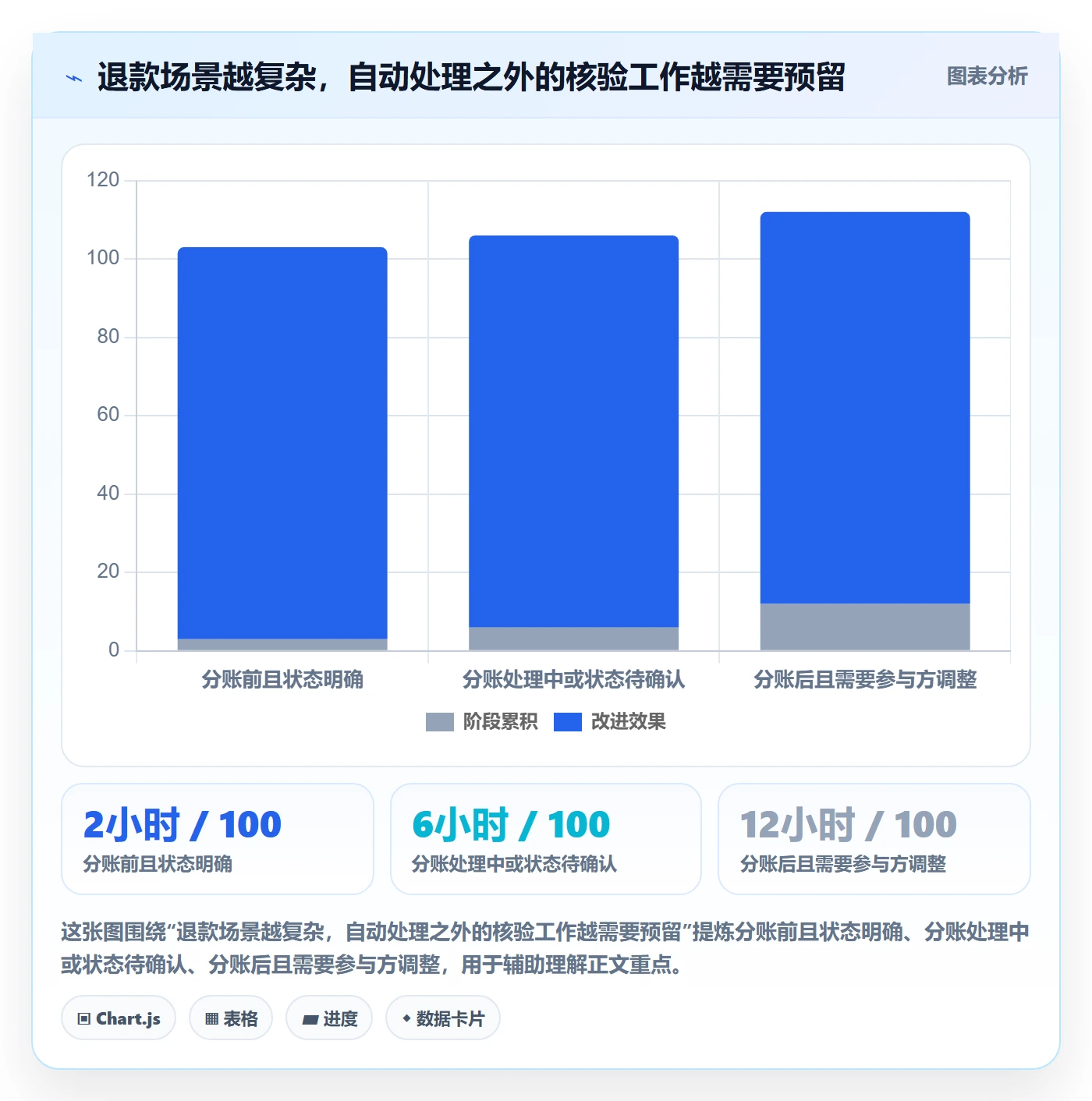
Task: Toggle the 阶段累积 legend item
Action: [x=481, y=722]
